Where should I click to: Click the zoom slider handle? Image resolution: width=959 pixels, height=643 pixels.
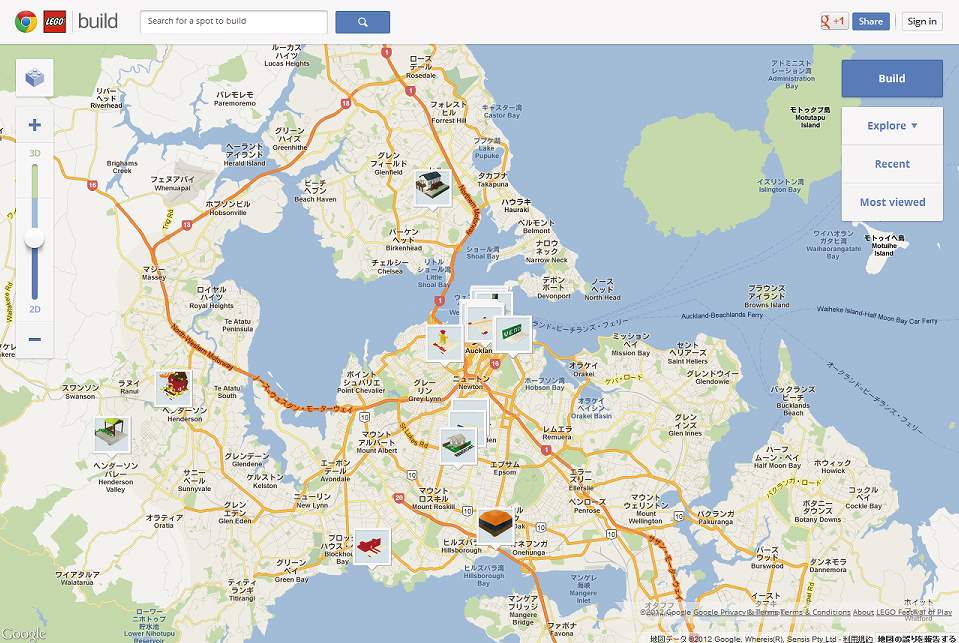[x=35, y=239]
